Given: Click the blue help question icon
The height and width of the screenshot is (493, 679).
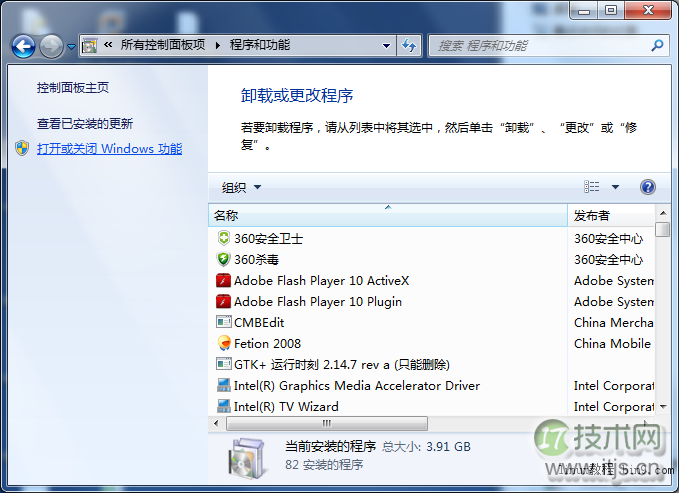Looking at the screenshot, I should (647, 187).
